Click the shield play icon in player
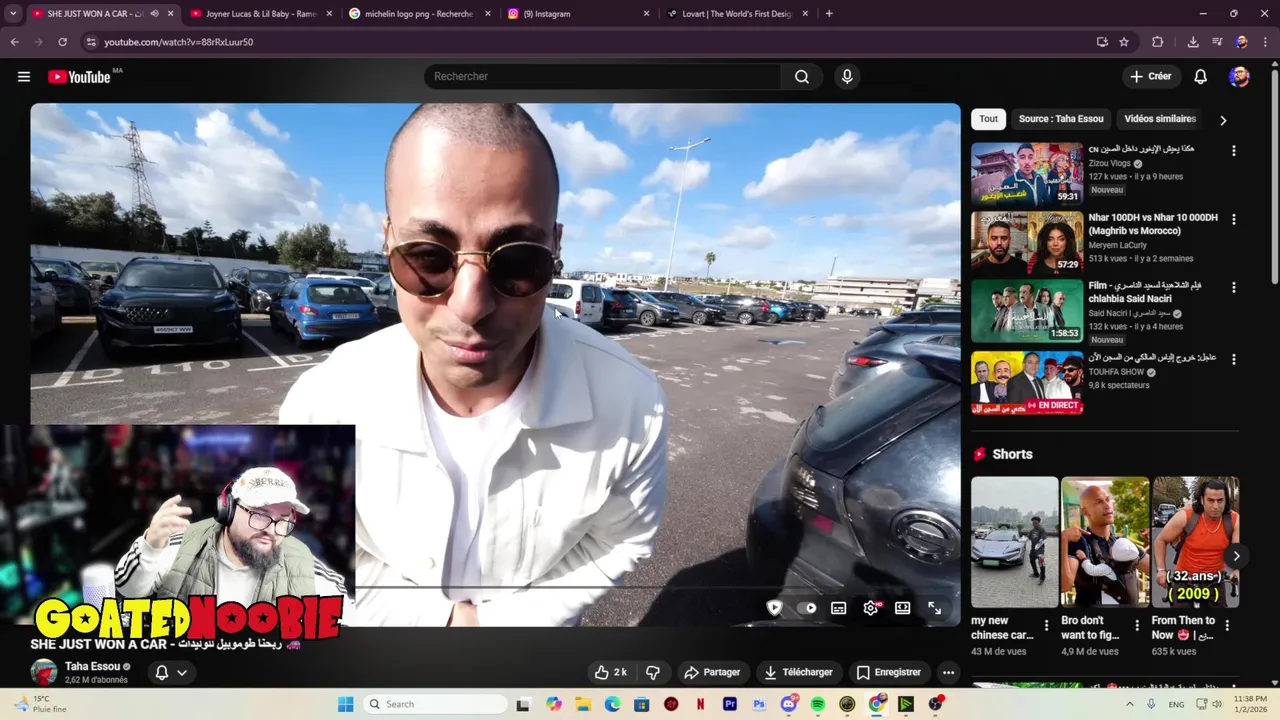 (x=774, y=608)
